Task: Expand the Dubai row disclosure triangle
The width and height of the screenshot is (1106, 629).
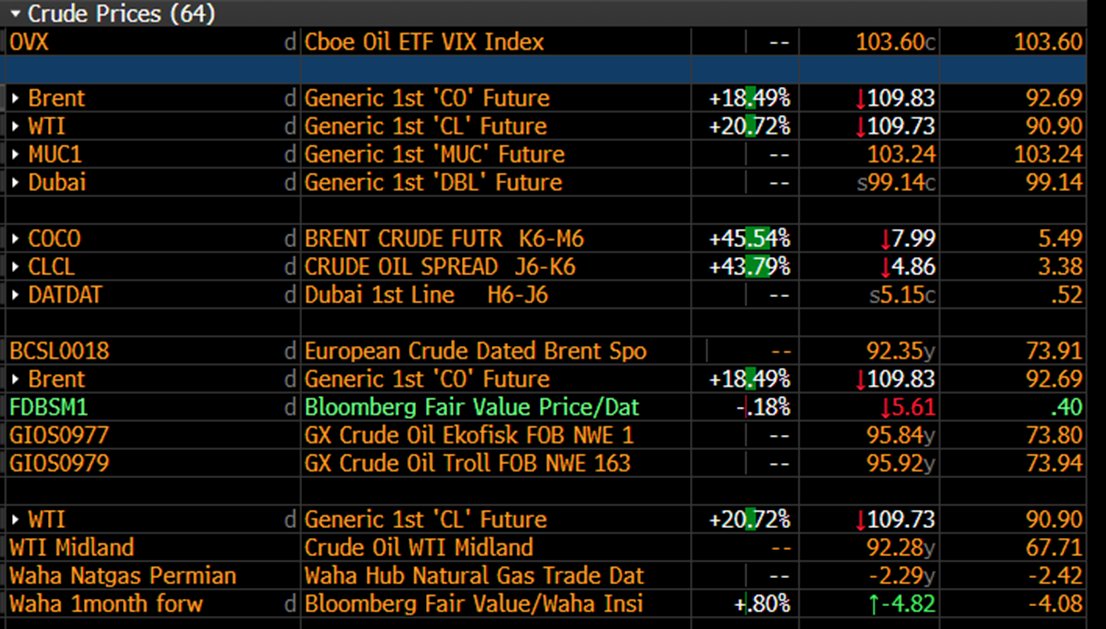Action: (16, 183)
